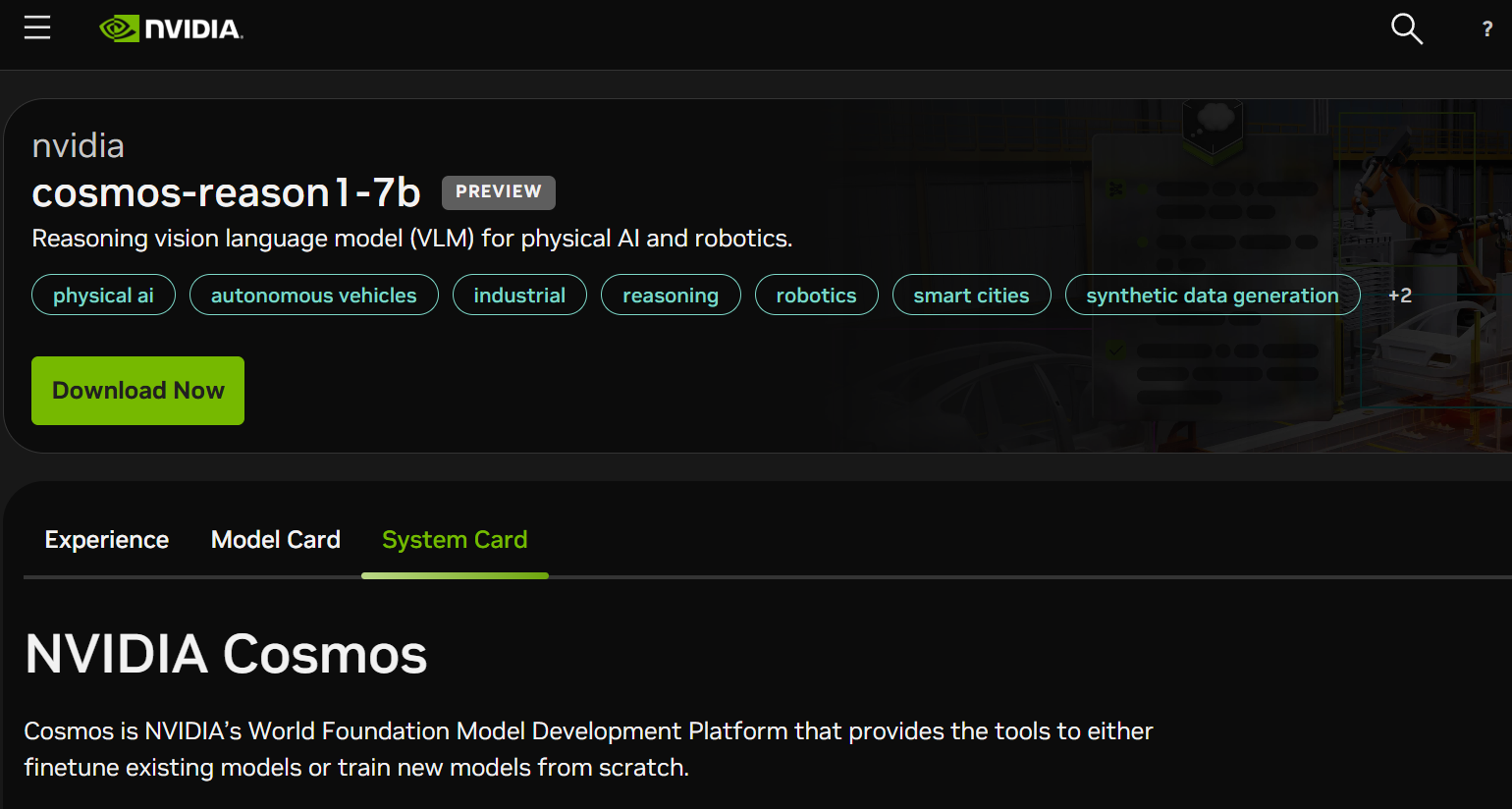Open the hamburger navigation menu
The image size is (1512, 809).
tap(37, 28)
